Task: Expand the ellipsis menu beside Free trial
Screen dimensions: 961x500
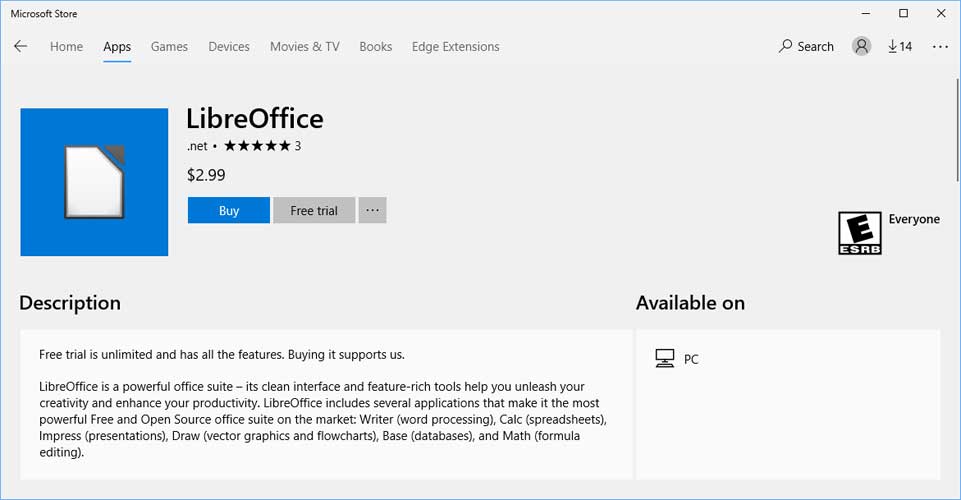Action: pyautogui.click(x=373, y=210)
